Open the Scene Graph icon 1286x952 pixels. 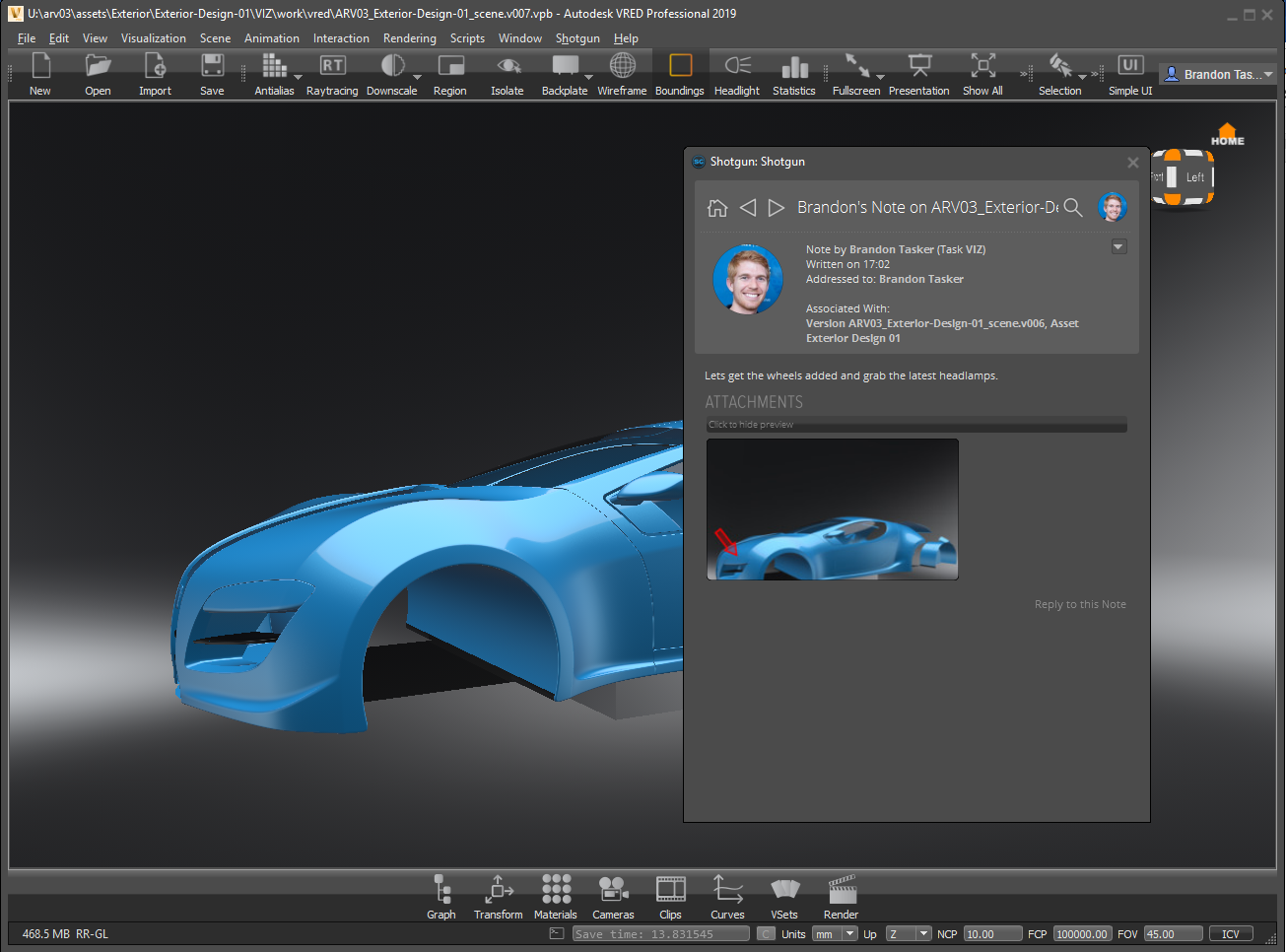tap(441, 897)
